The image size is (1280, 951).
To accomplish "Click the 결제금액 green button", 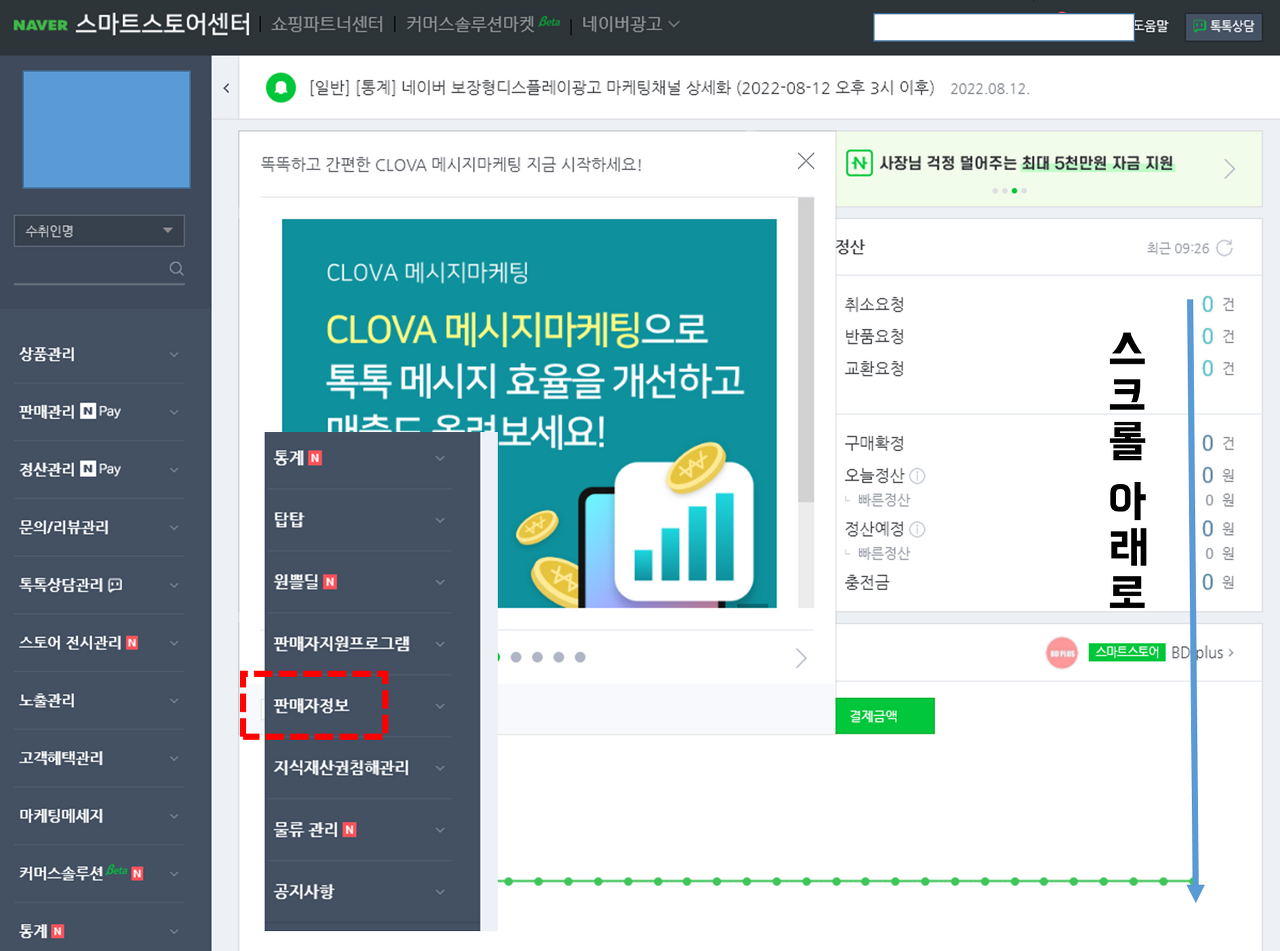I will click(x=885, y=716).
